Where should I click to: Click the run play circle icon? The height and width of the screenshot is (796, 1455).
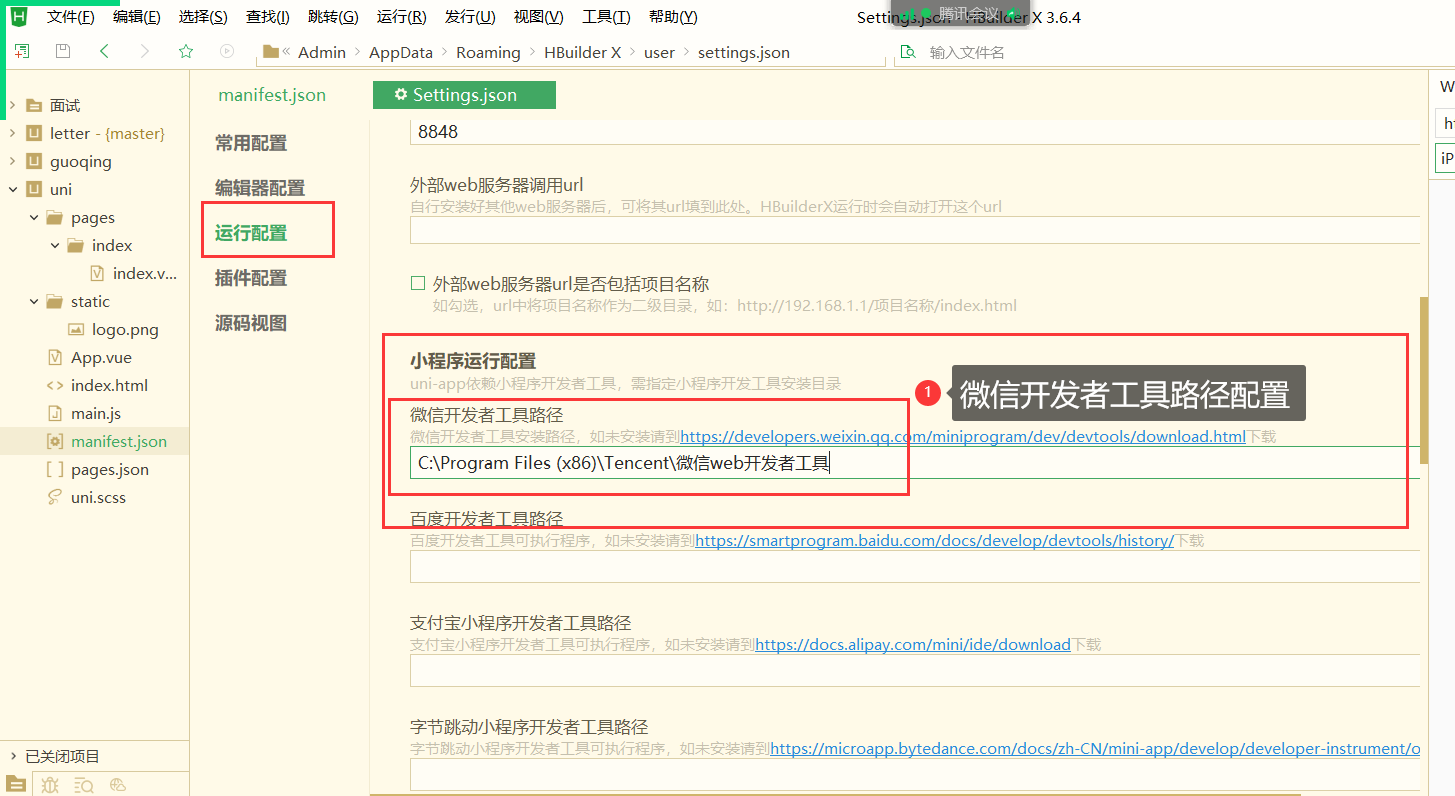tap(227, 51)
